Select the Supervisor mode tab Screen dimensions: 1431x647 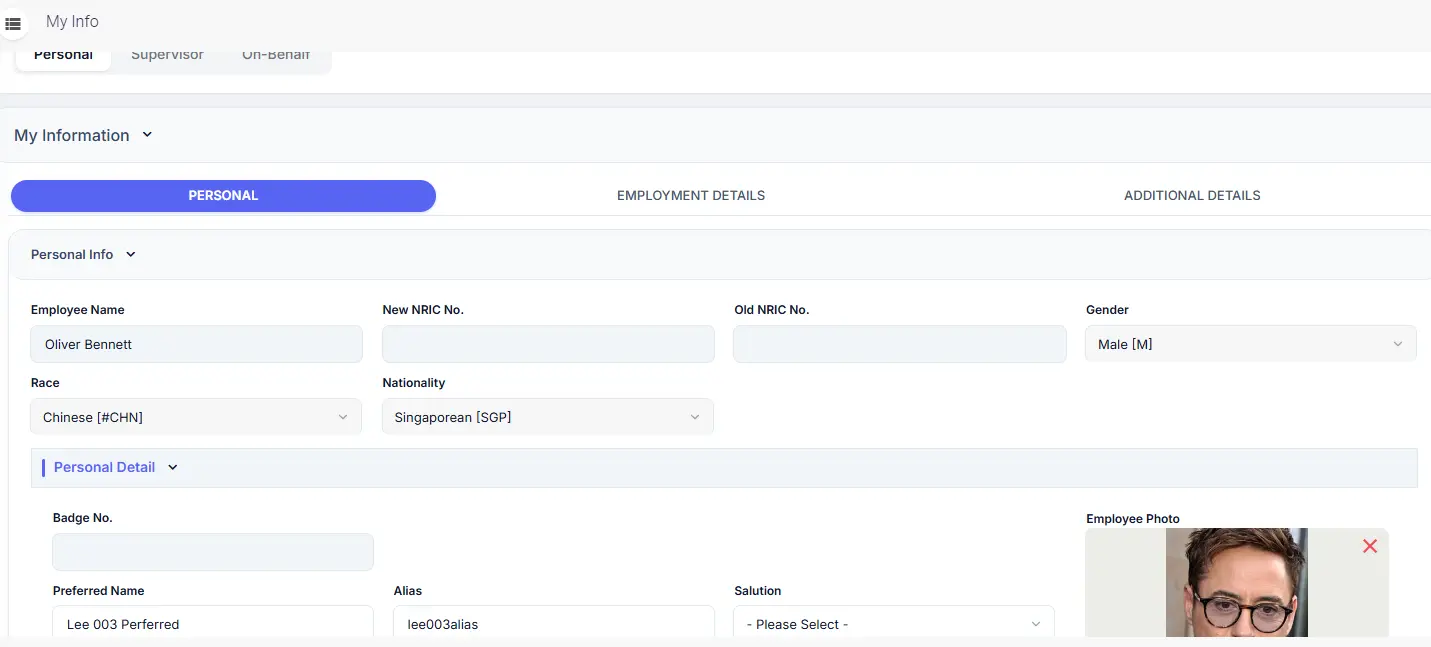pyautogui.click(x=167, y=55)
